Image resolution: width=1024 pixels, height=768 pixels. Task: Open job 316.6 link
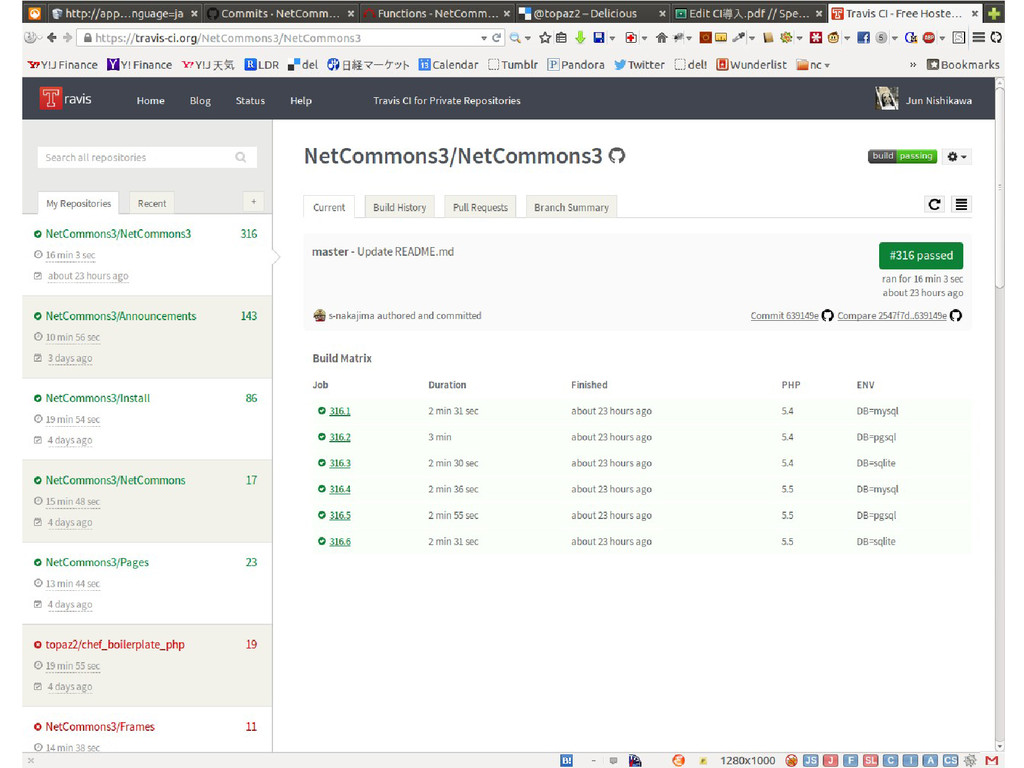(340, 541)
